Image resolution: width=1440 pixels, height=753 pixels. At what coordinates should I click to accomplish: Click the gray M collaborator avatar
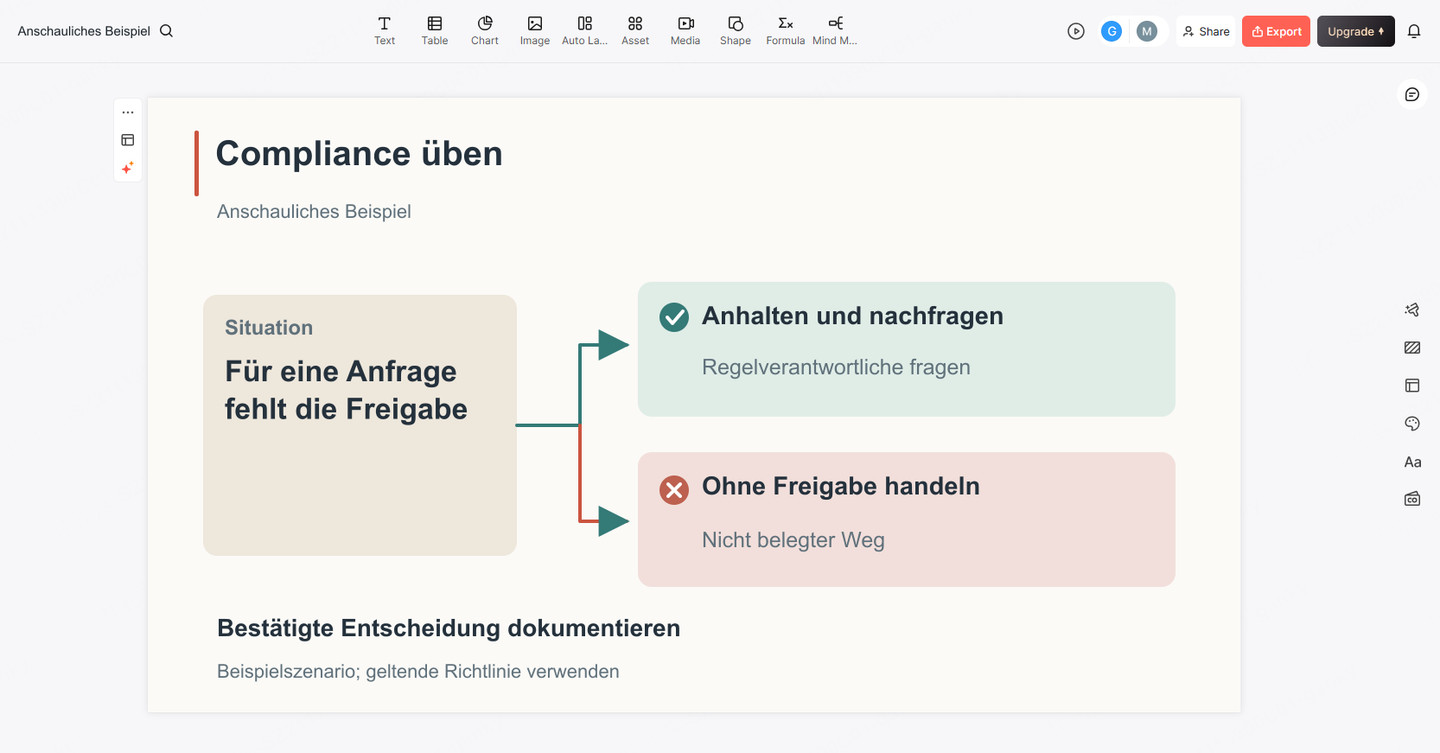click(1147, 31)
